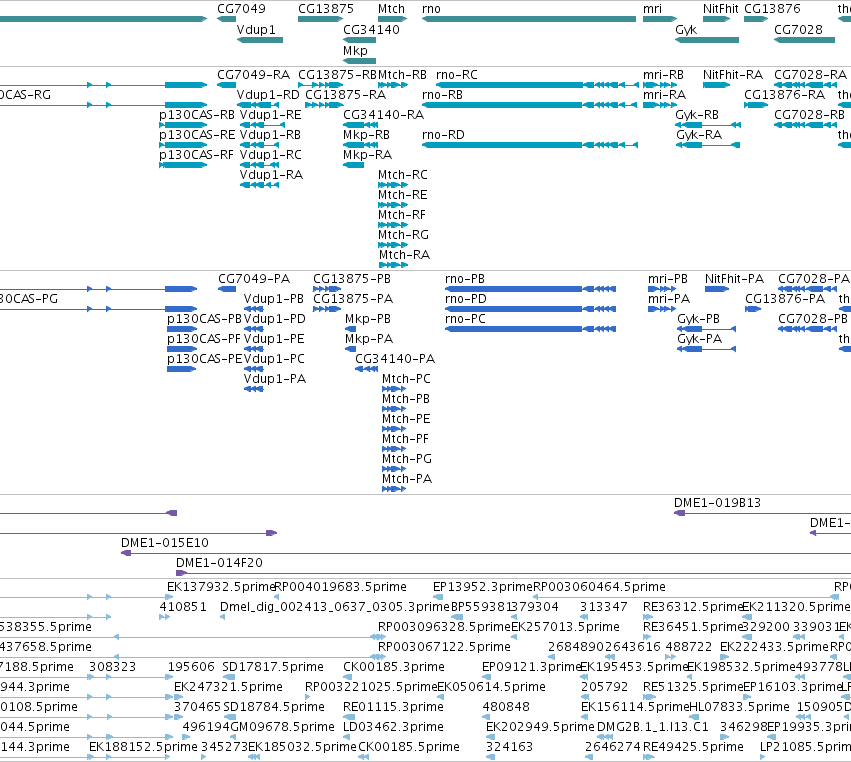Select the Vdup1-PD protein label

pos(275,319)
